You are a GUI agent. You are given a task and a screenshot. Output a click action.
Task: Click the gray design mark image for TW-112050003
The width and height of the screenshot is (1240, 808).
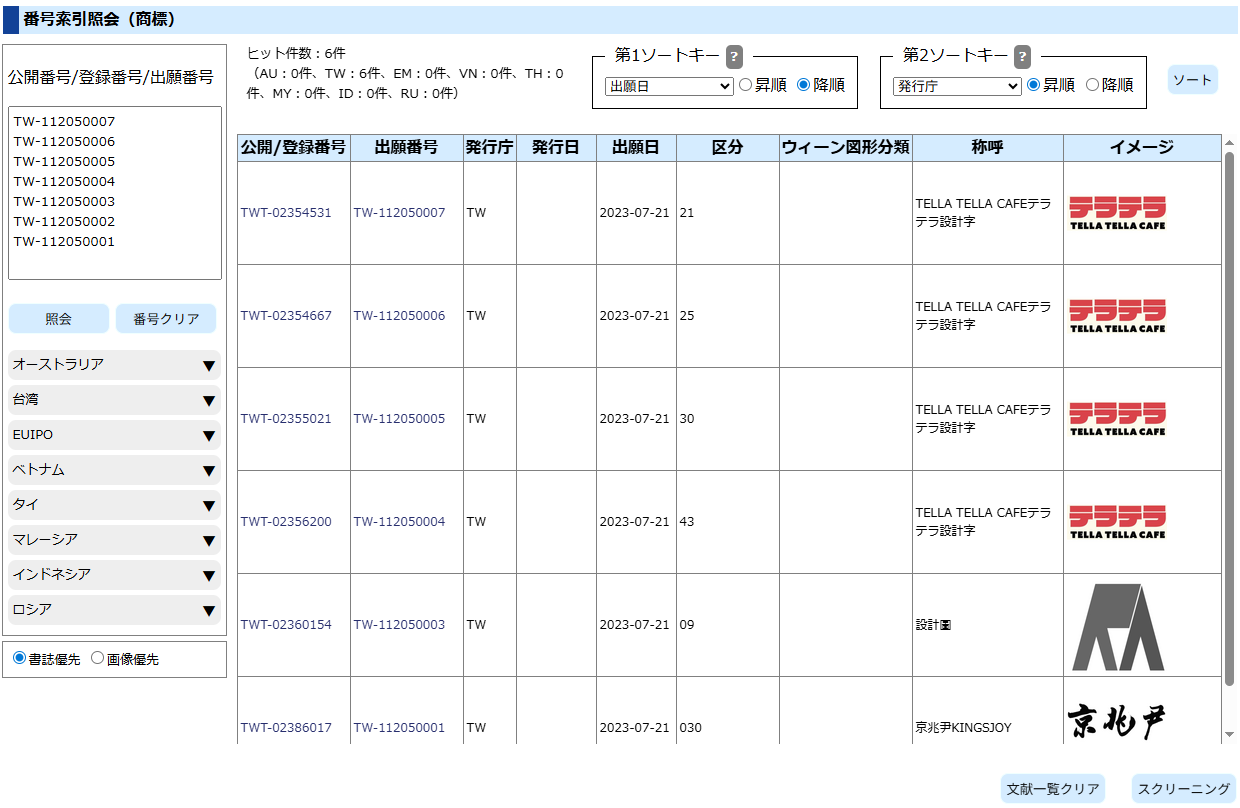1117,626
